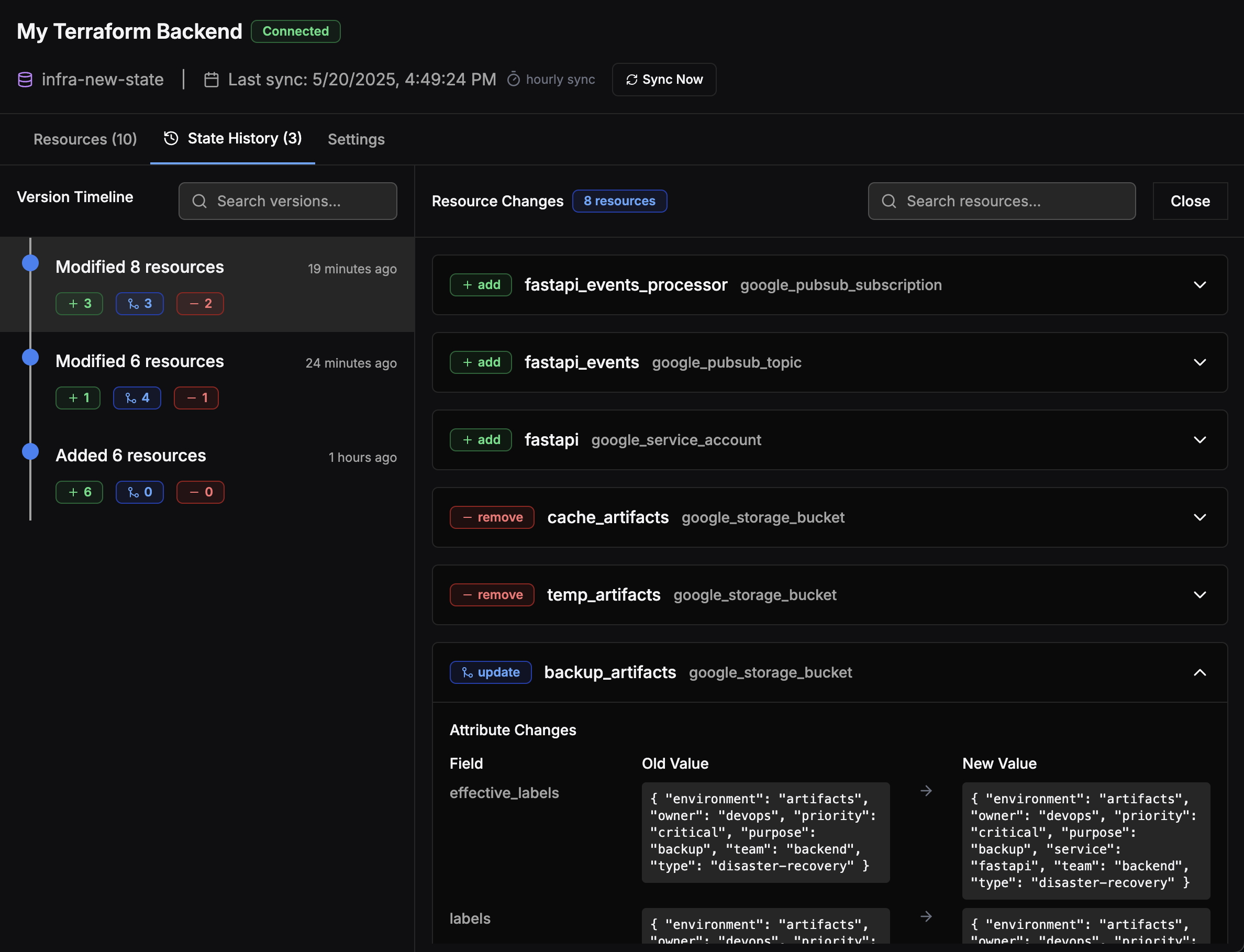Click the infra-new-state backend name

click(x=103, y=80)
